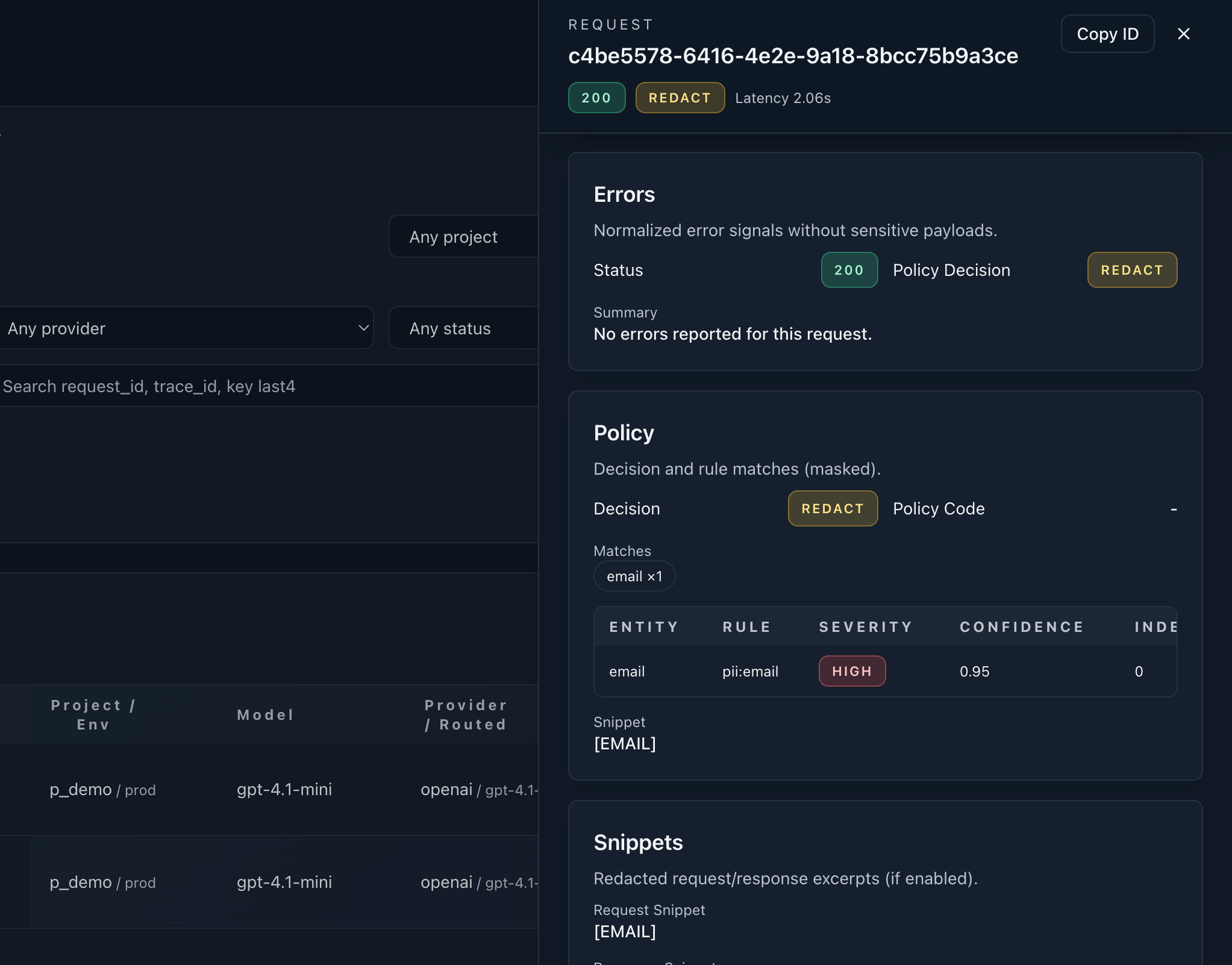Click the Project / Env column header
The width and height of the screenshot is (1232, 965).
click(93, 714)
